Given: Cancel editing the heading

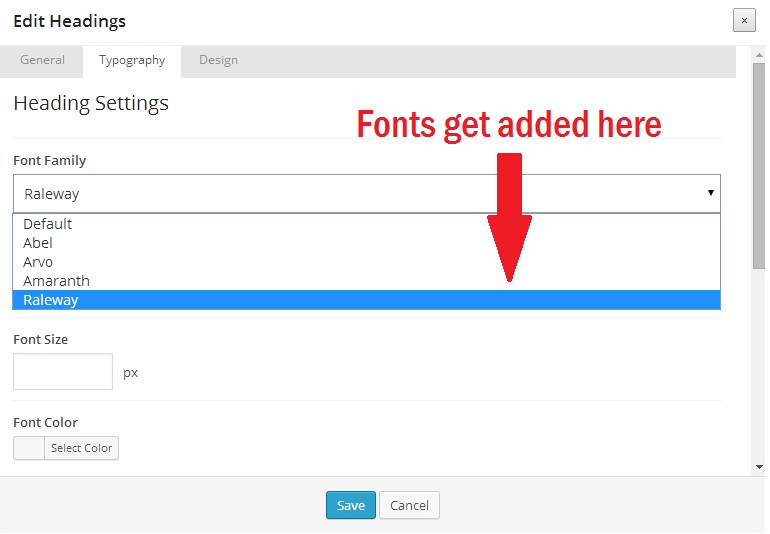Looking at the screenshot, I should point(409,505).
